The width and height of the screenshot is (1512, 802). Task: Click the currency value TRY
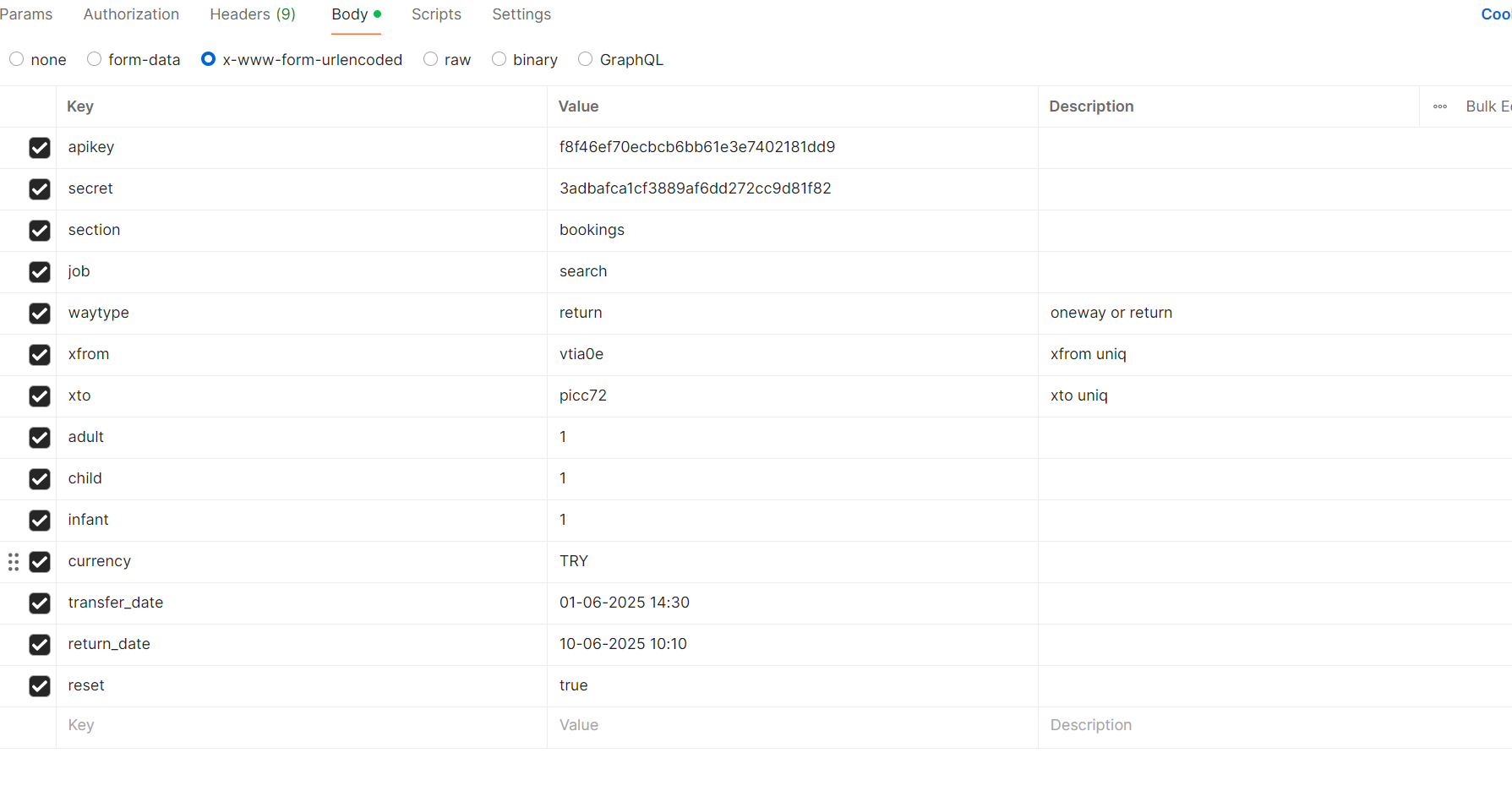(x=574, y=561)
